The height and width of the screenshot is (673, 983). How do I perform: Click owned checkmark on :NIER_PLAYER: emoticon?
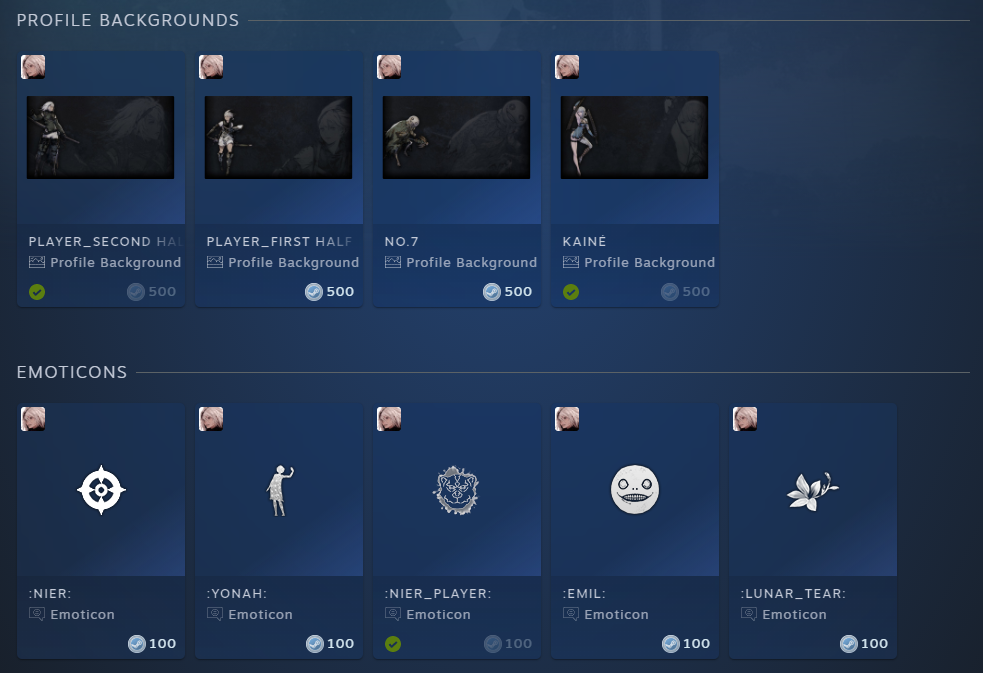coord(393,644)
